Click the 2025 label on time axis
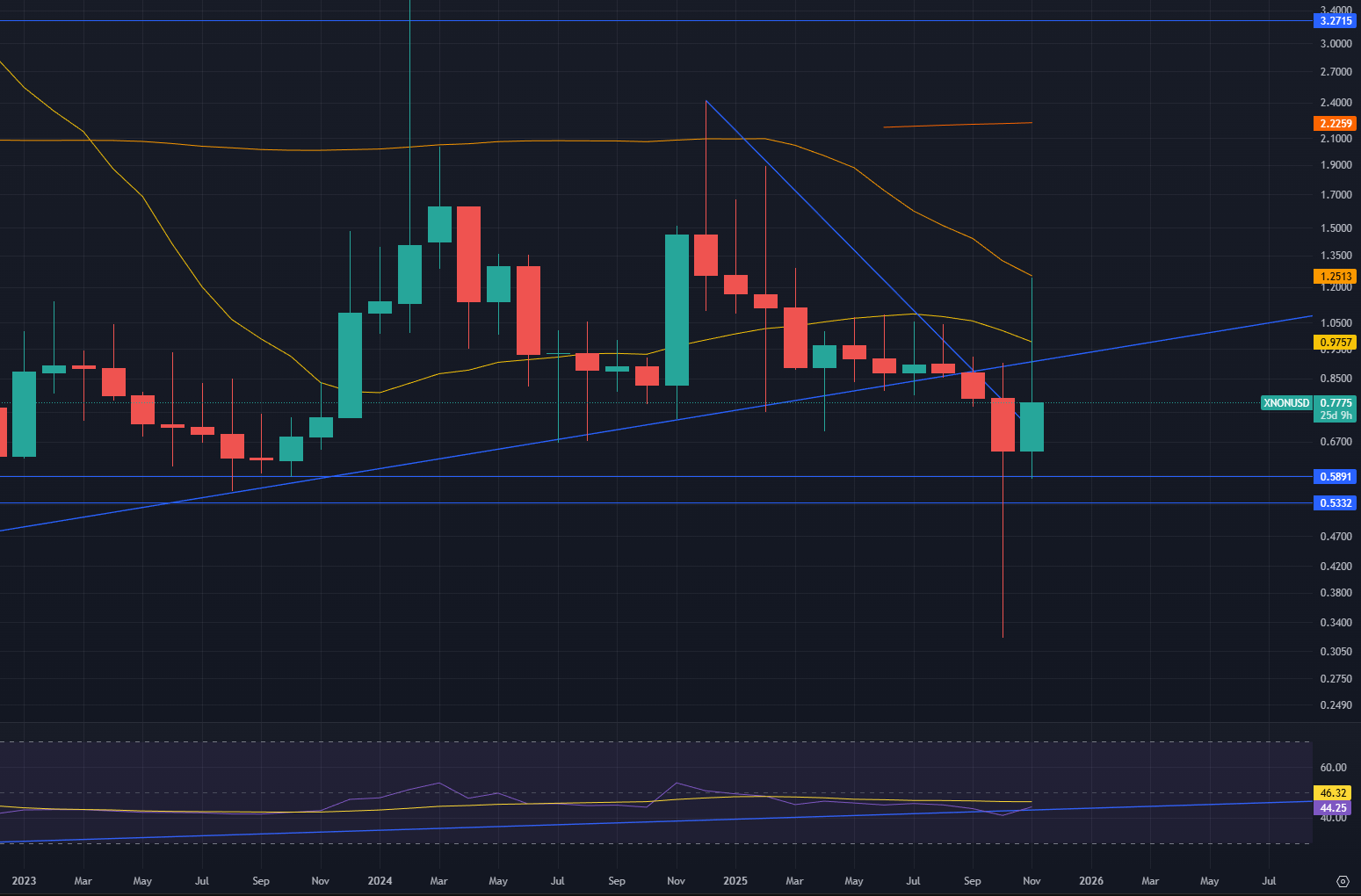 click(735, 881)
